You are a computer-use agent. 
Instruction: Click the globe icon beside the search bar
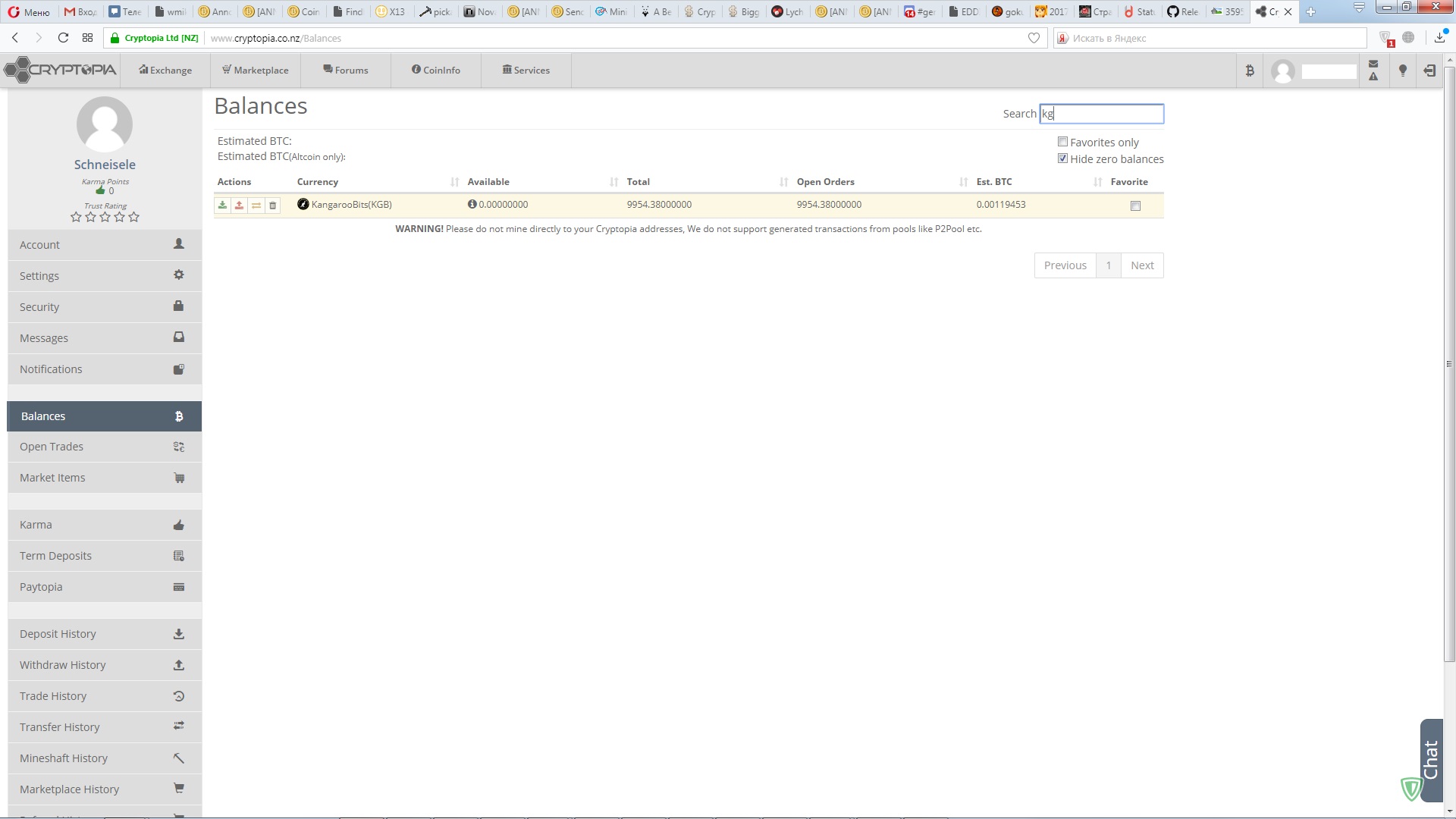[1408, 38]
